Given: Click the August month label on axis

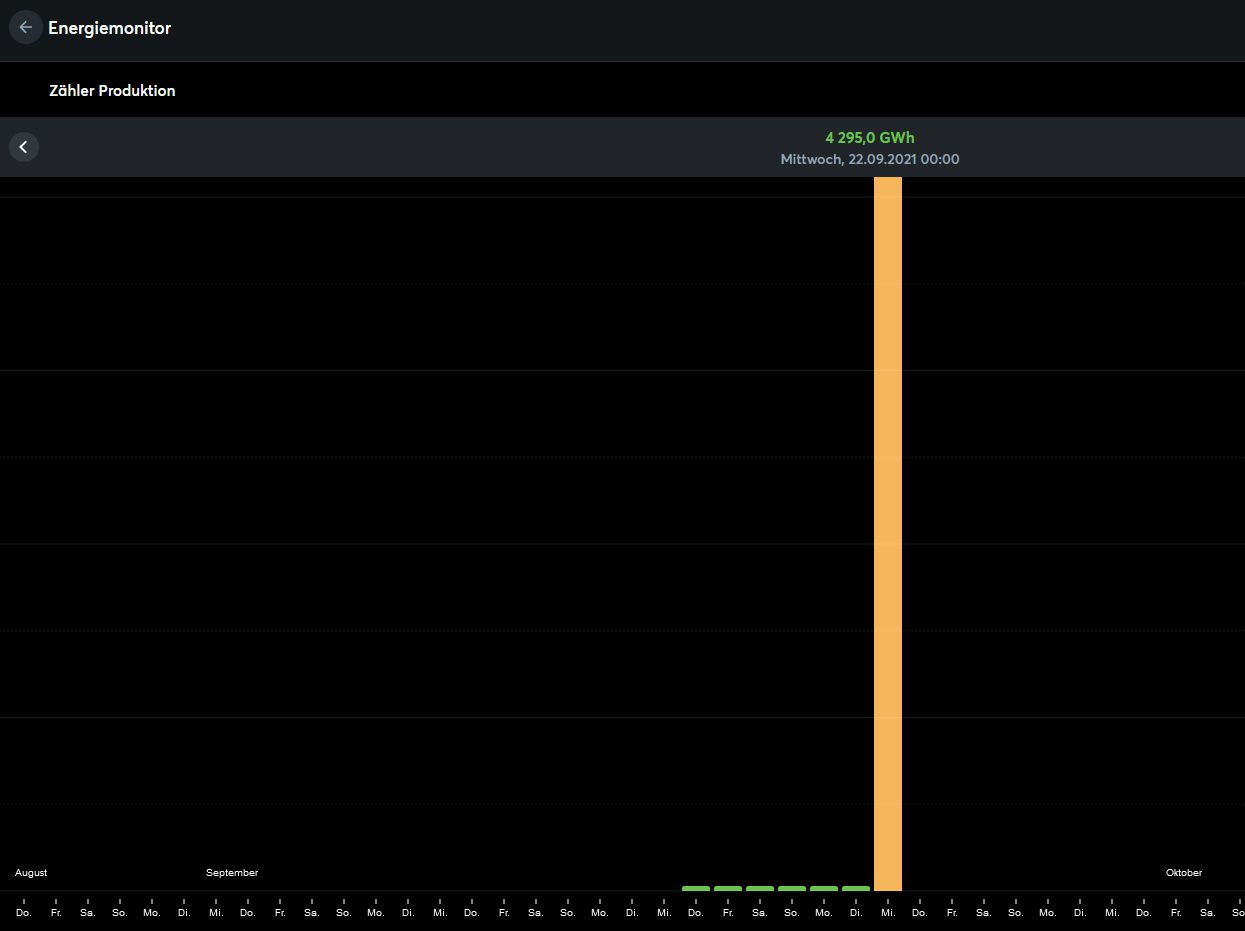Looking at the screenshot, I should 31,873.
